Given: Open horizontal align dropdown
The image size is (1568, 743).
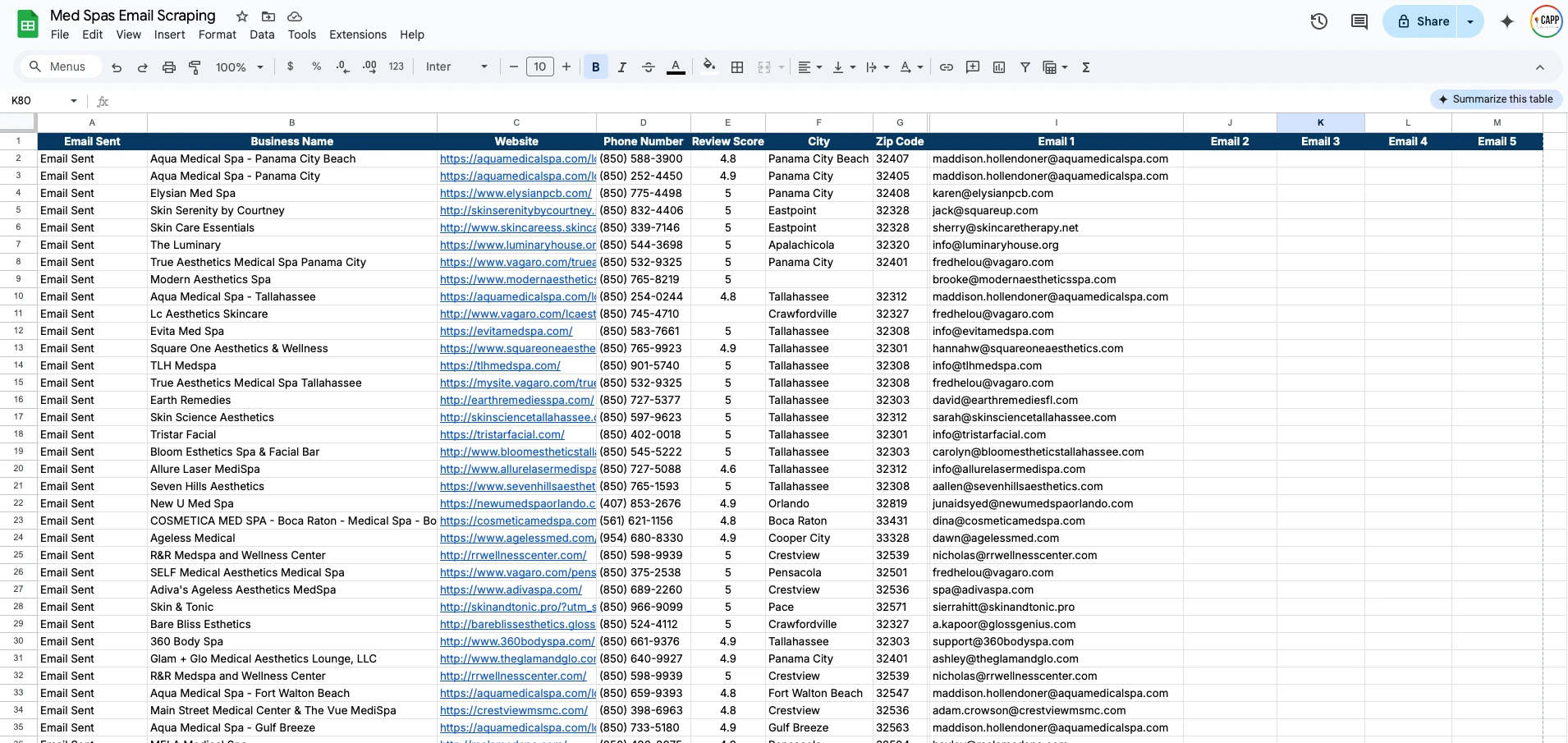Looking at the screenshot, I should pyautogui.click(x=810, y=67).
